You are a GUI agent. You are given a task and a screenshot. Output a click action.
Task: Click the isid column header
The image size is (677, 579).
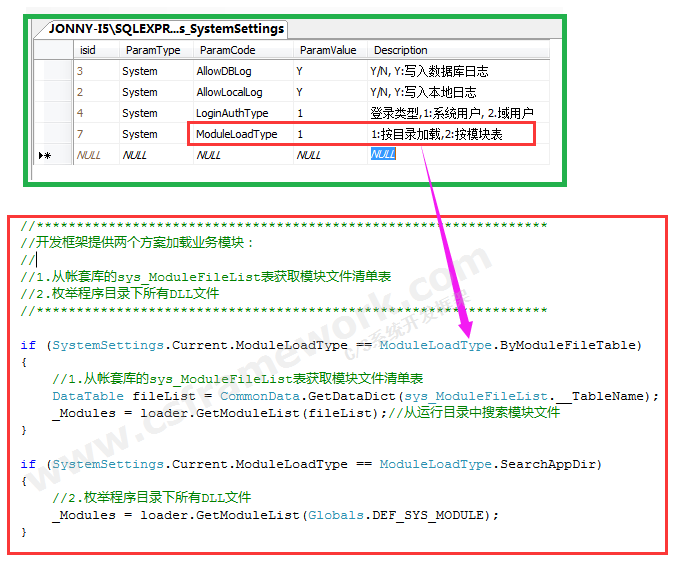click(x=88, y=50)
